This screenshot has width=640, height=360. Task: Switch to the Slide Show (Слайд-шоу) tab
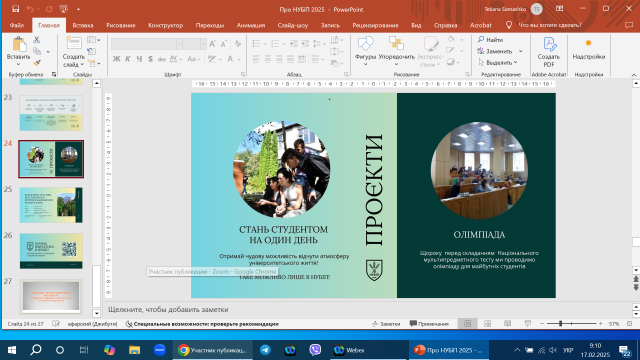click(293, 25)
